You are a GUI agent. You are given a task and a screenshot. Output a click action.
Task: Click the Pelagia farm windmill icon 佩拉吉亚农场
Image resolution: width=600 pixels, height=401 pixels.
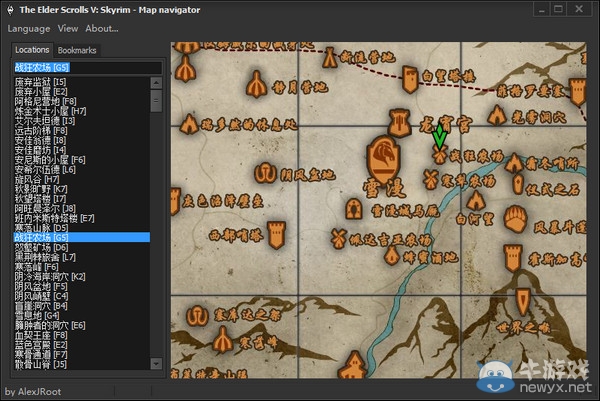[338, 238]
